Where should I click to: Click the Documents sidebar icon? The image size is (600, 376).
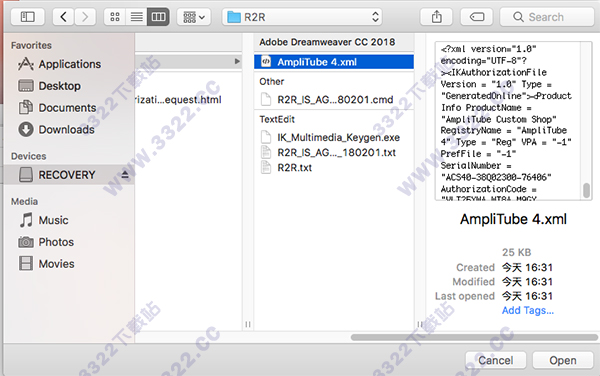pyautogui.click(x=26, y=107)
